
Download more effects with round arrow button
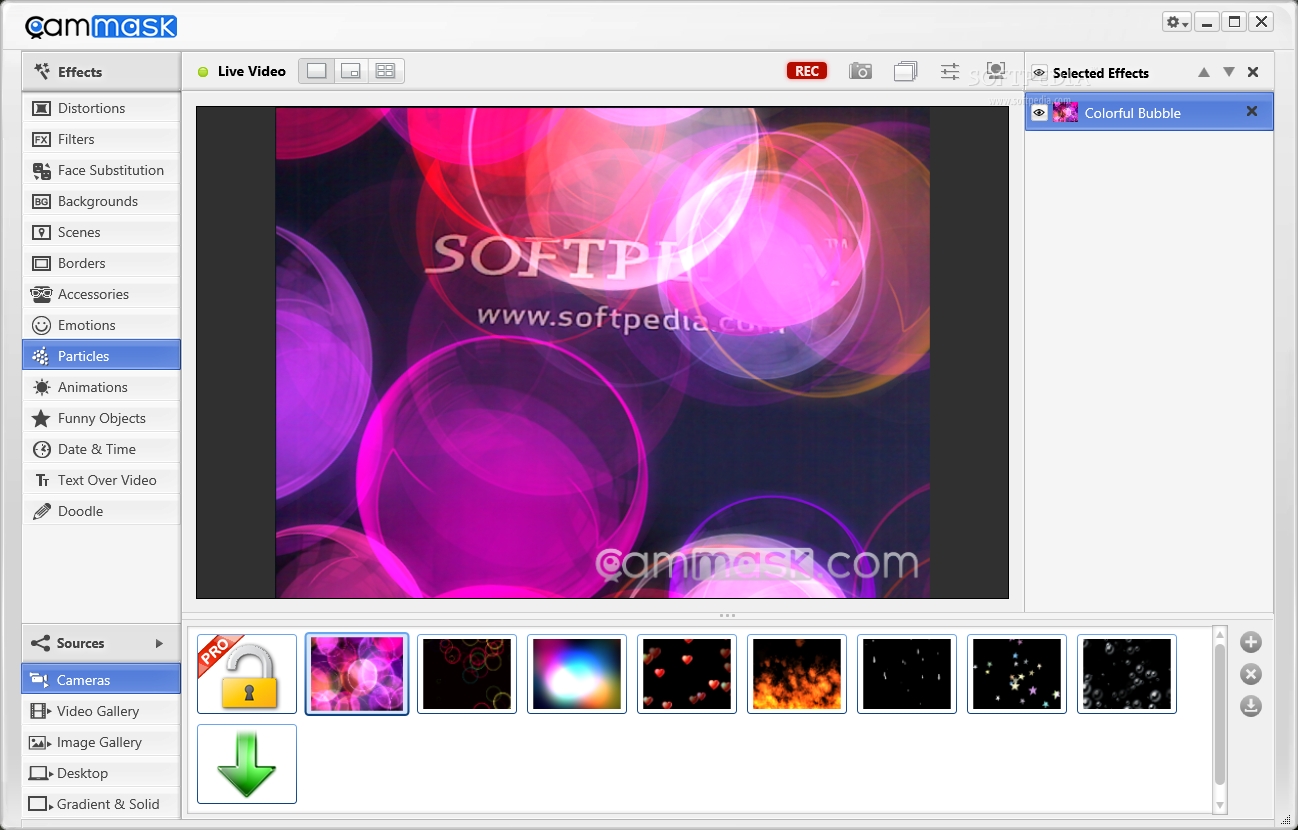[x=1251, y=707]
